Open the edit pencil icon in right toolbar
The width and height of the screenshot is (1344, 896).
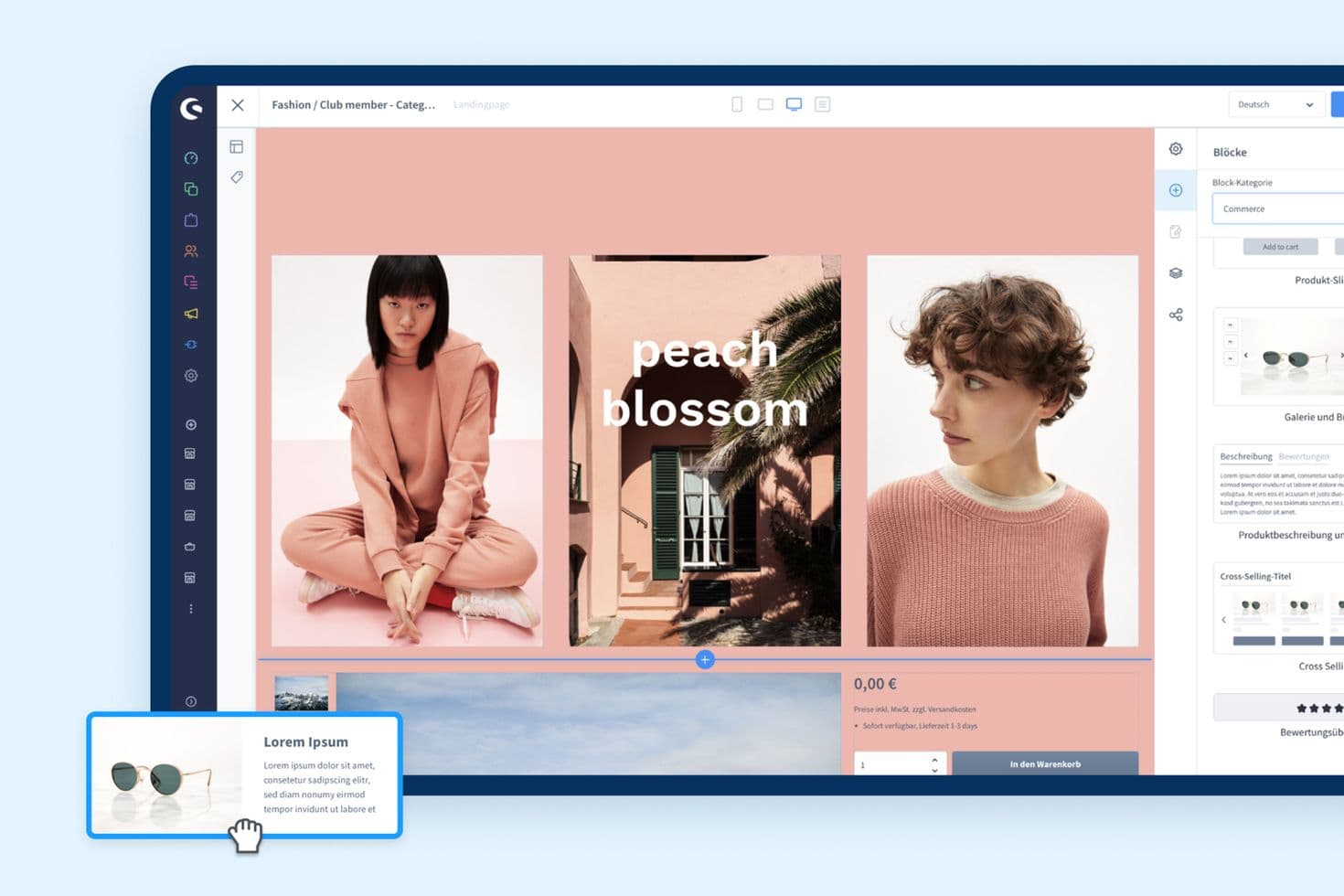[x=1176, y=232]
